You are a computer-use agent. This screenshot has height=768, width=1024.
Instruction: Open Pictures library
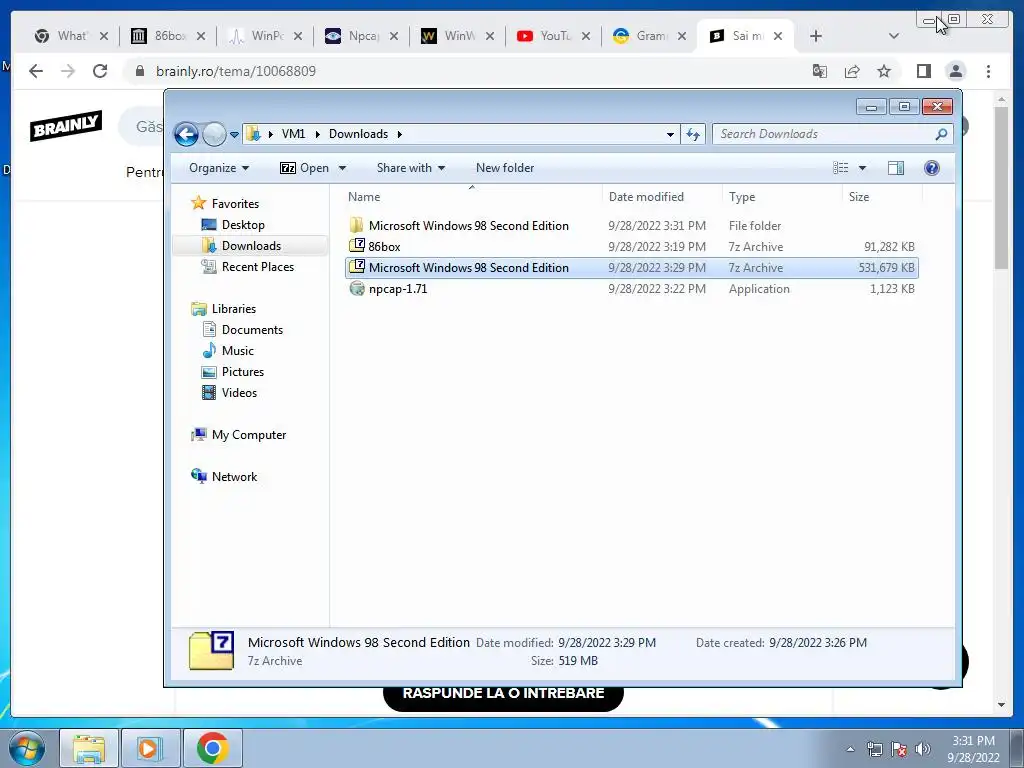pos(243,372)
